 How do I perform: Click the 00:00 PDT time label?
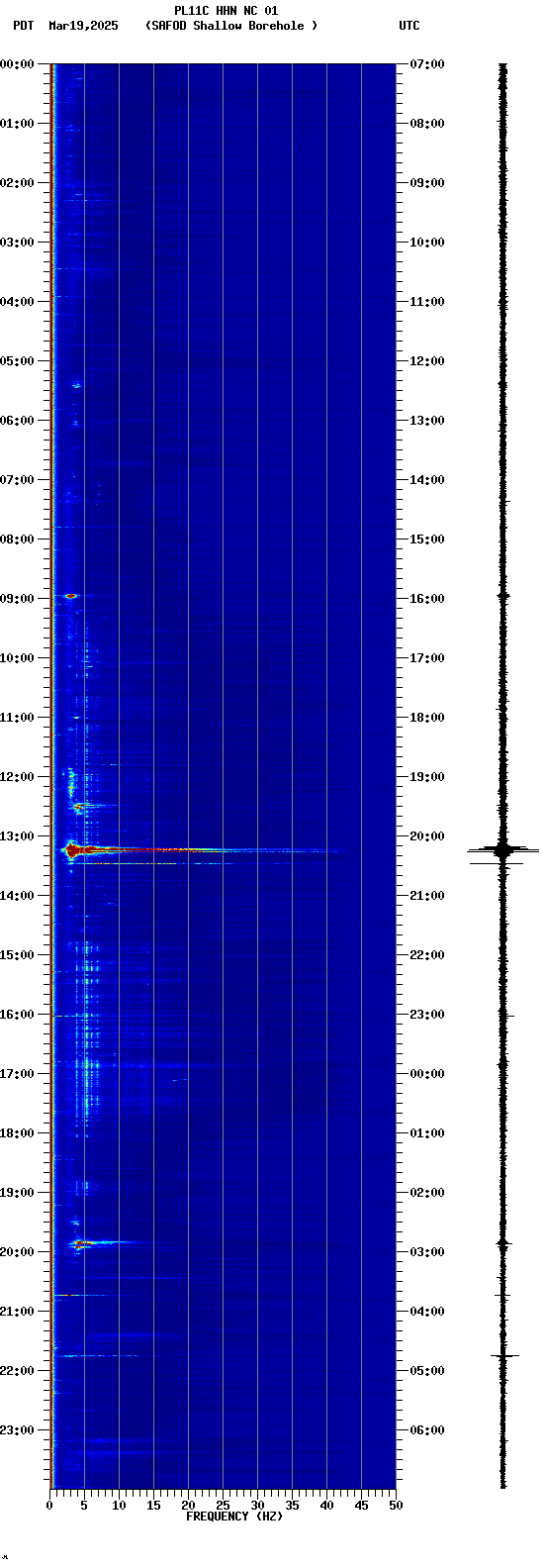(x=17, y=64)
